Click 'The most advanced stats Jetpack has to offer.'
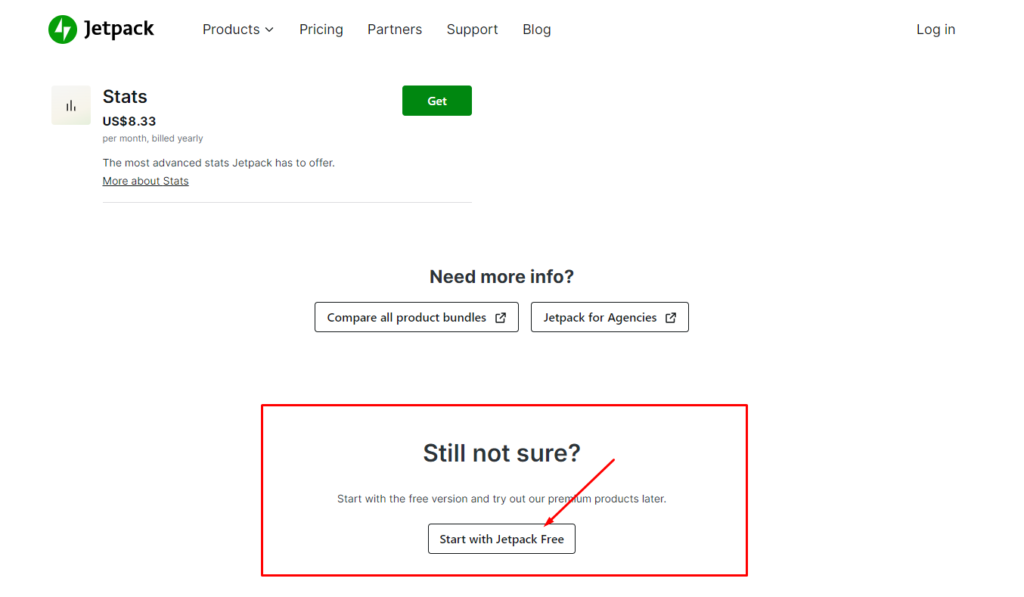1024x597 pixels. 219,163
